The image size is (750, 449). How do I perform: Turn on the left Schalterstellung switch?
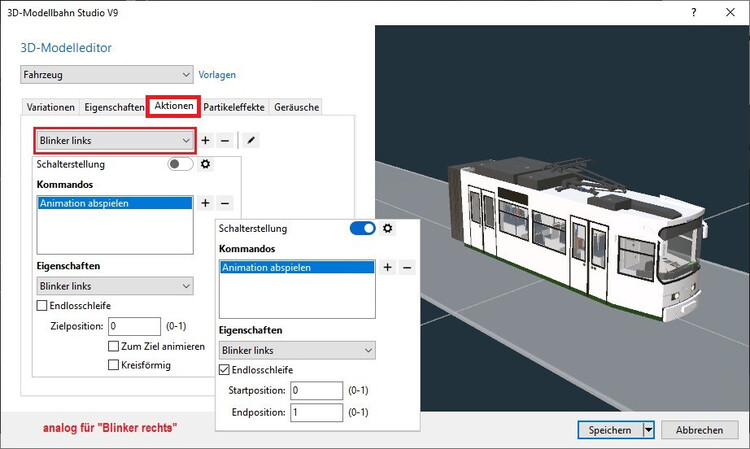click(x=181, y=164)
